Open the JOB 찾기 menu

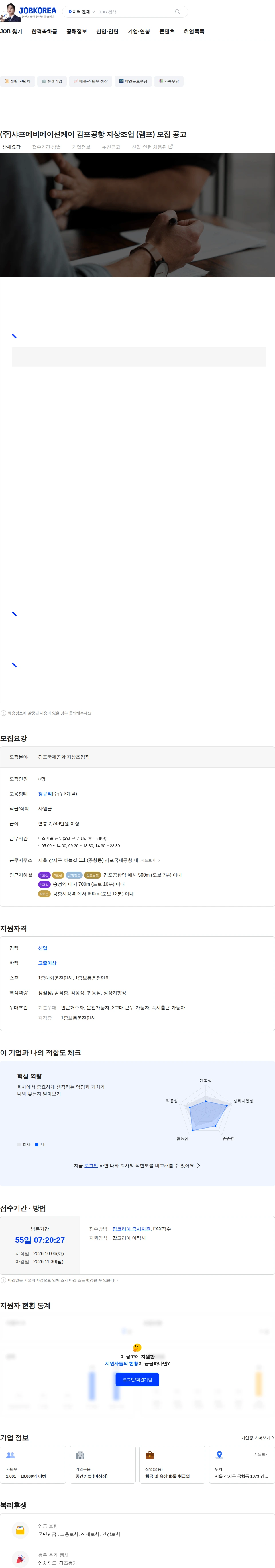pyautogui.click(x=11, y=32)
